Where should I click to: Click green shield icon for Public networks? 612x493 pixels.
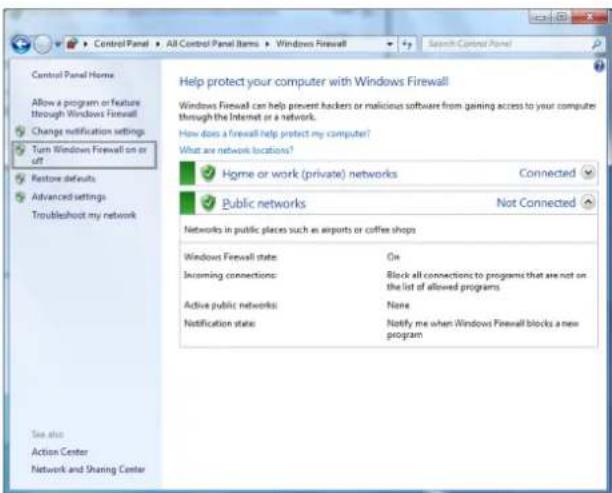[208, 203]
